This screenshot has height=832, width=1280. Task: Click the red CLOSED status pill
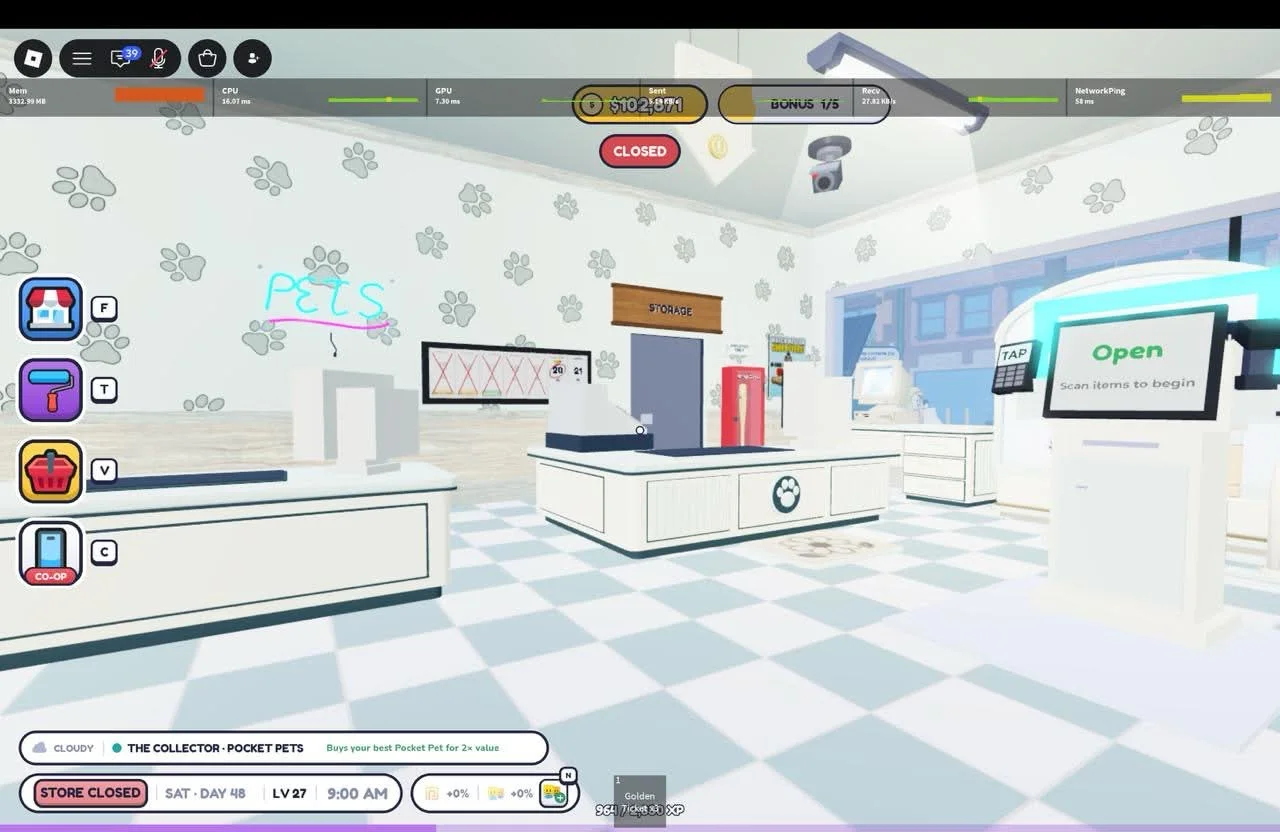point(640,151)
